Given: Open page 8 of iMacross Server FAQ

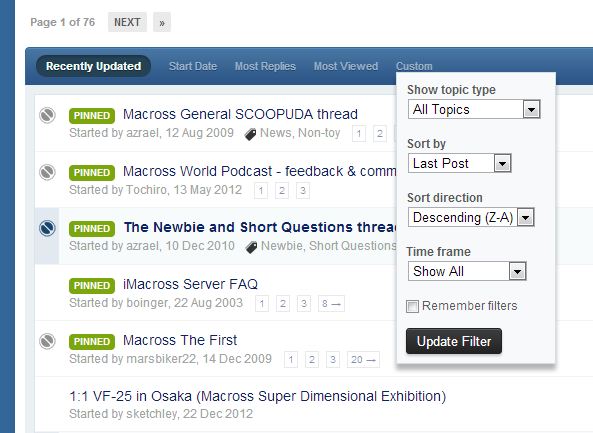Looking at the screenshot, I should [331, 304].
